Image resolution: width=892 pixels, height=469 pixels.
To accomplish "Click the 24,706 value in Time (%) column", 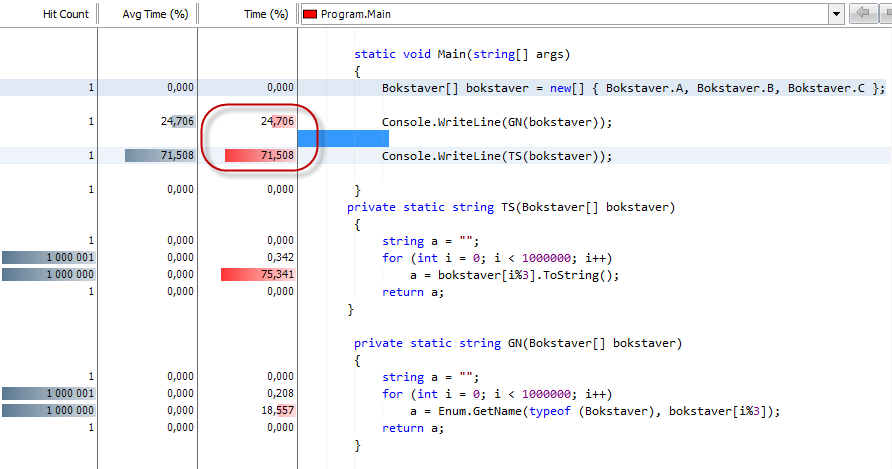I will tap(277, 121).
